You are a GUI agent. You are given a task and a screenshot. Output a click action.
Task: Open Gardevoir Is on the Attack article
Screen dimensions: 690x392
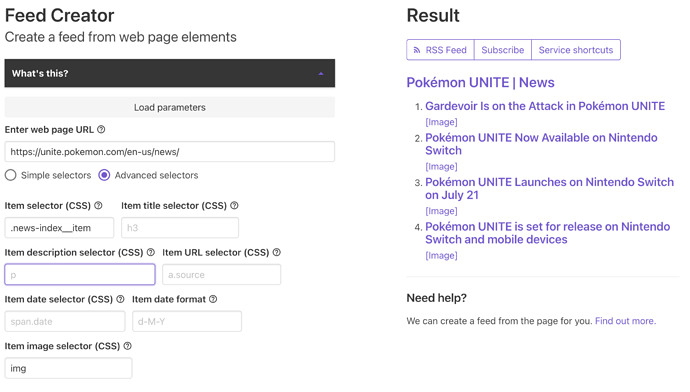point(545,106)
